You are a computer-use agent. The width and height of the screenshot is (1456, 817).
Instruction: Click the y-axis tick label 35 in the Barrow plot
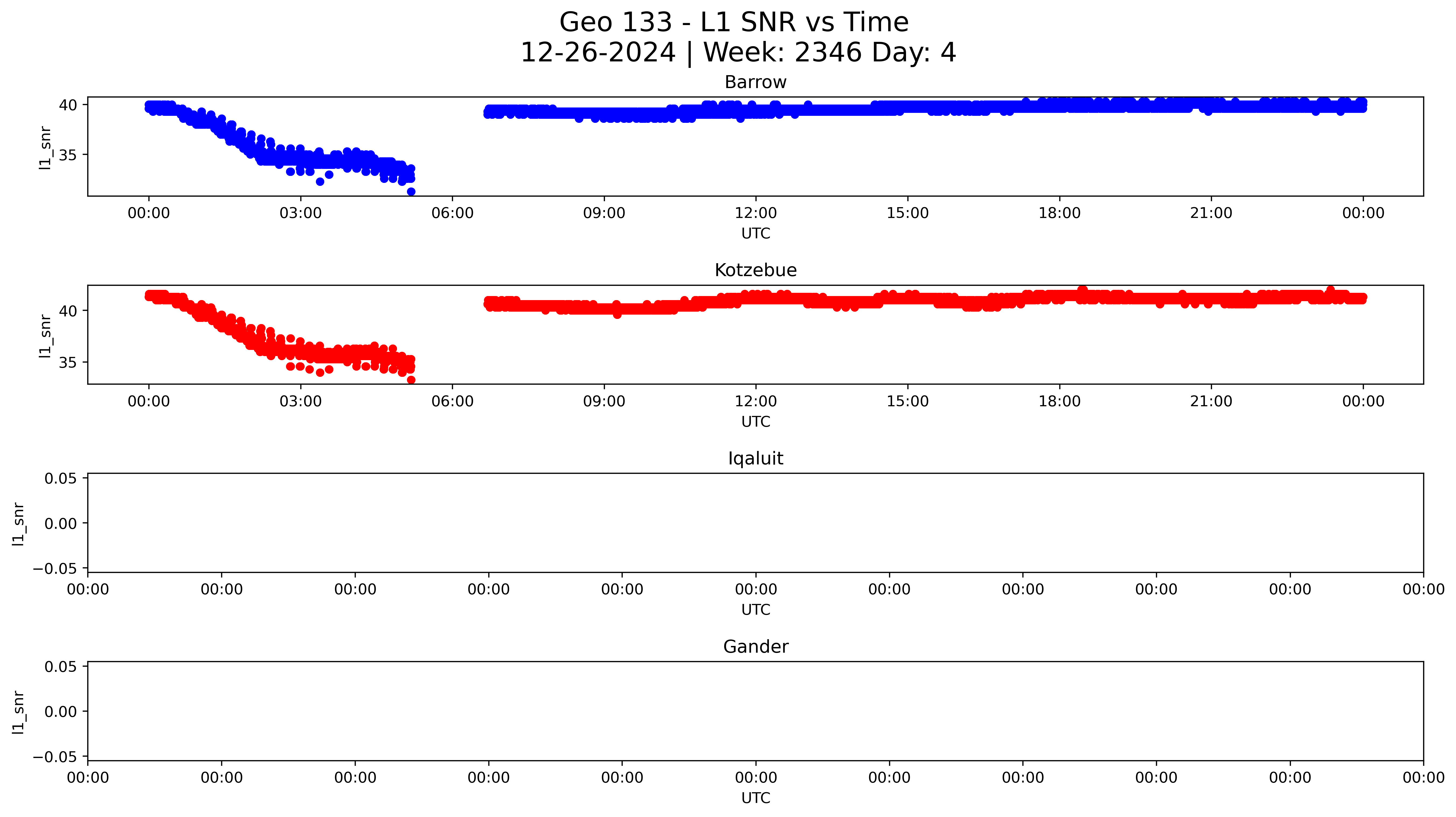click(x=67, y=155)
